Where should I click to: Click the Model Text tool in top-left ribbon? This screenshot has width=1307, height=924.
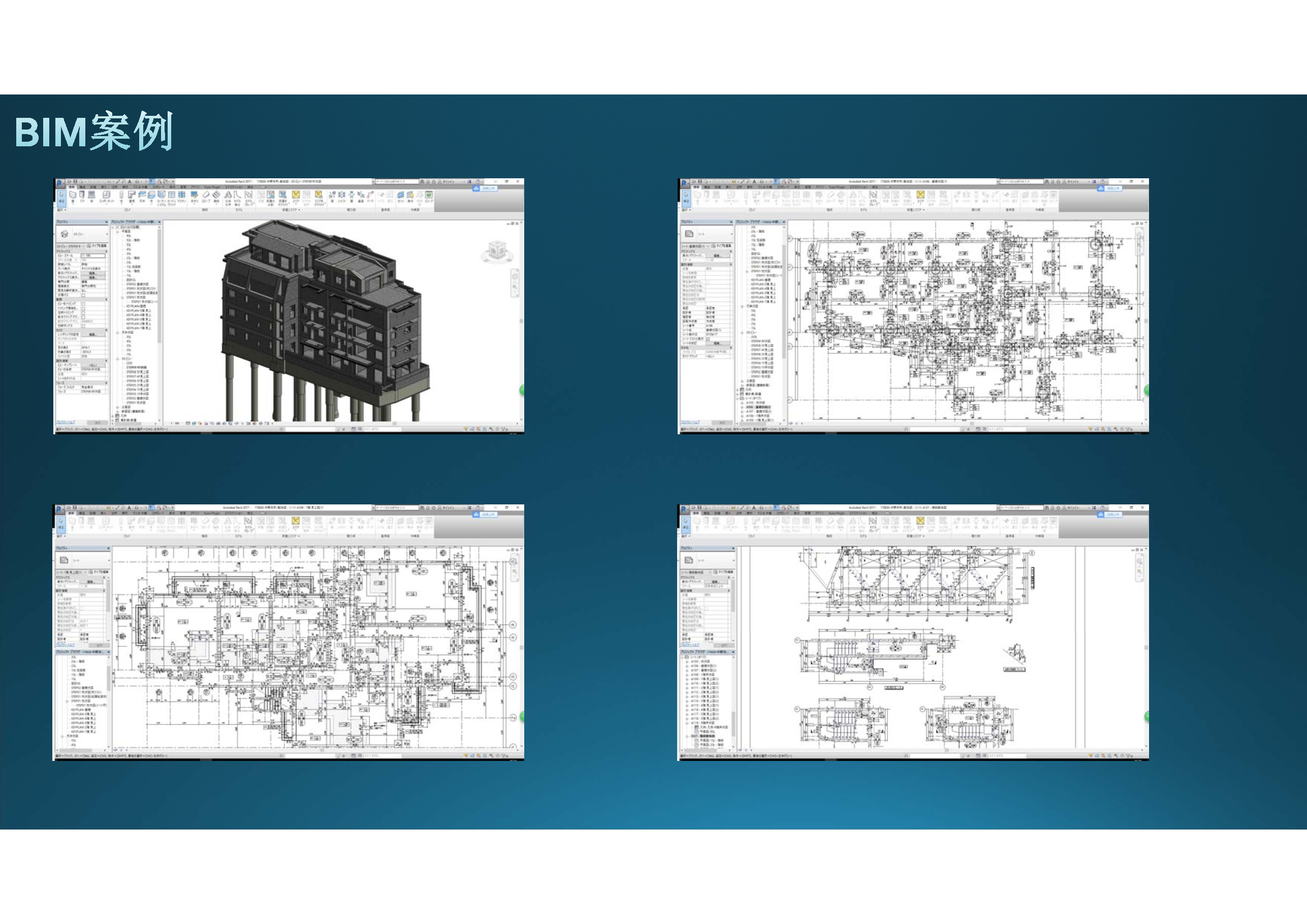pyautogui.click(x=228, y=195)
